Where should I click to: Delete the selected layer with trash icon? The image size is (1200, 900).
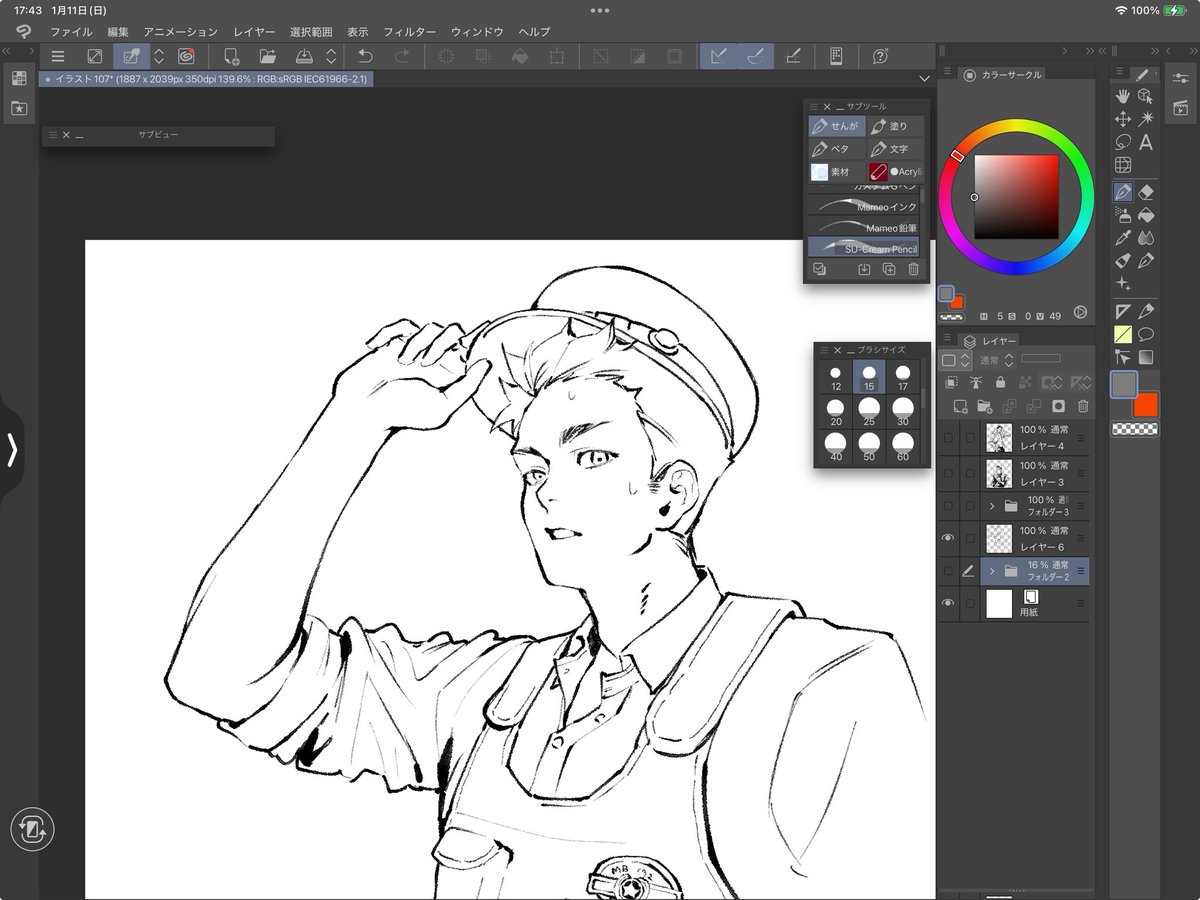click(x=1082, y=406)
